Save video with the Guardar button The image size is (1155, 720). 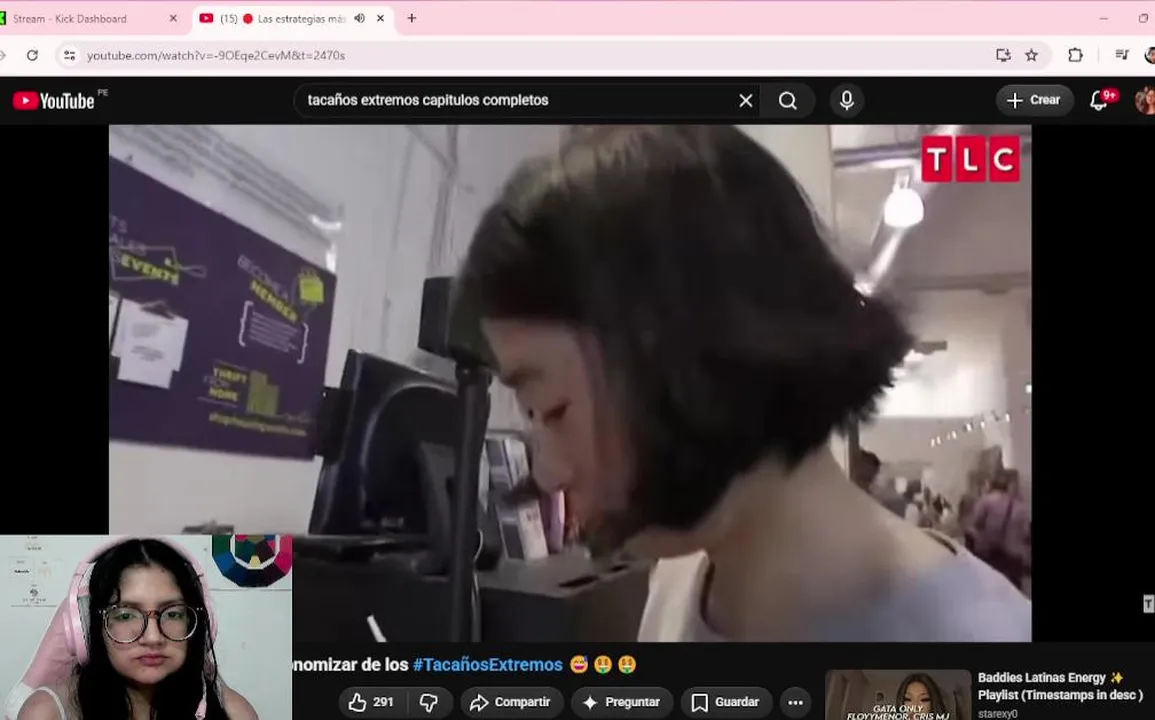click(726, 702)
